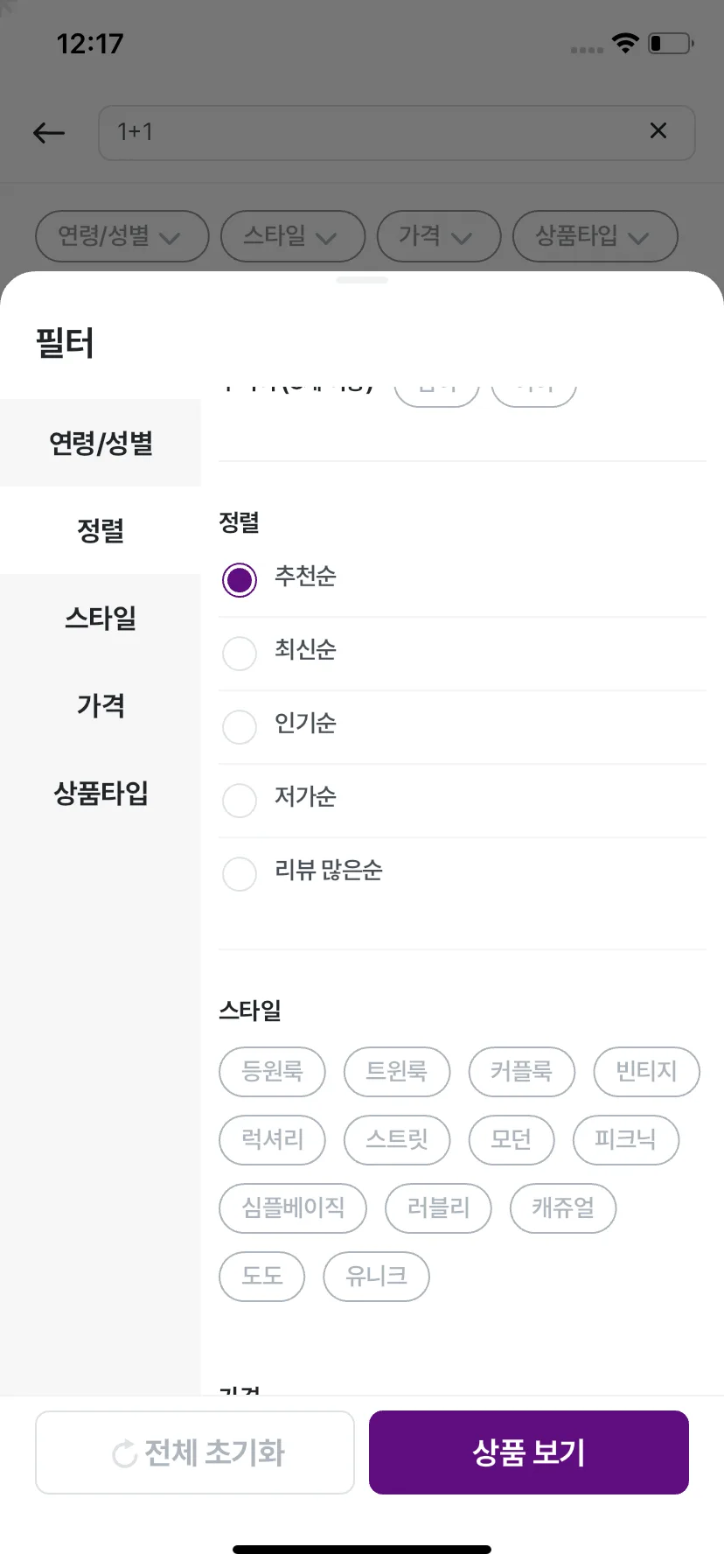Click the 상품 보기 button

coord(529,1452)
